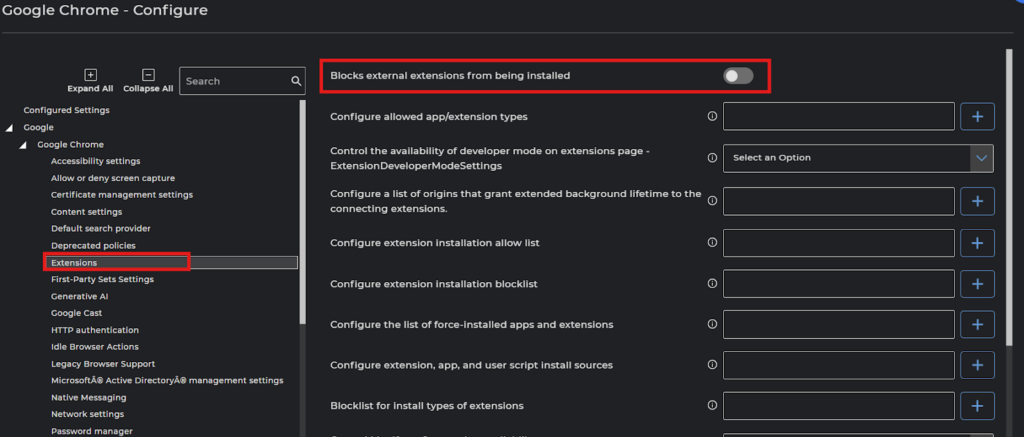Click plus button for allowed app/extension types
The width and height of the screenshot is (1024, 437).
click(977, 117)
